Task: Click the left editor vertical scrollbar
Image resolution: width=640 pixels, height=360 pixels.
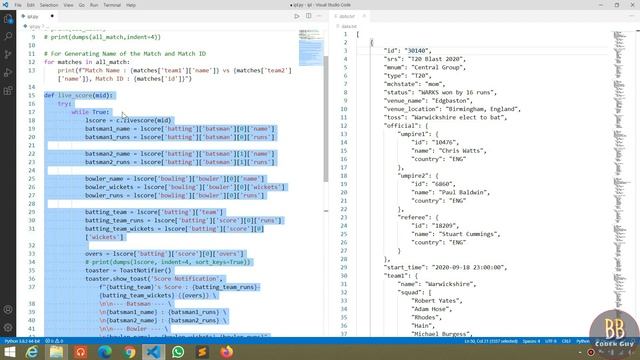Action: coord(326,118)
